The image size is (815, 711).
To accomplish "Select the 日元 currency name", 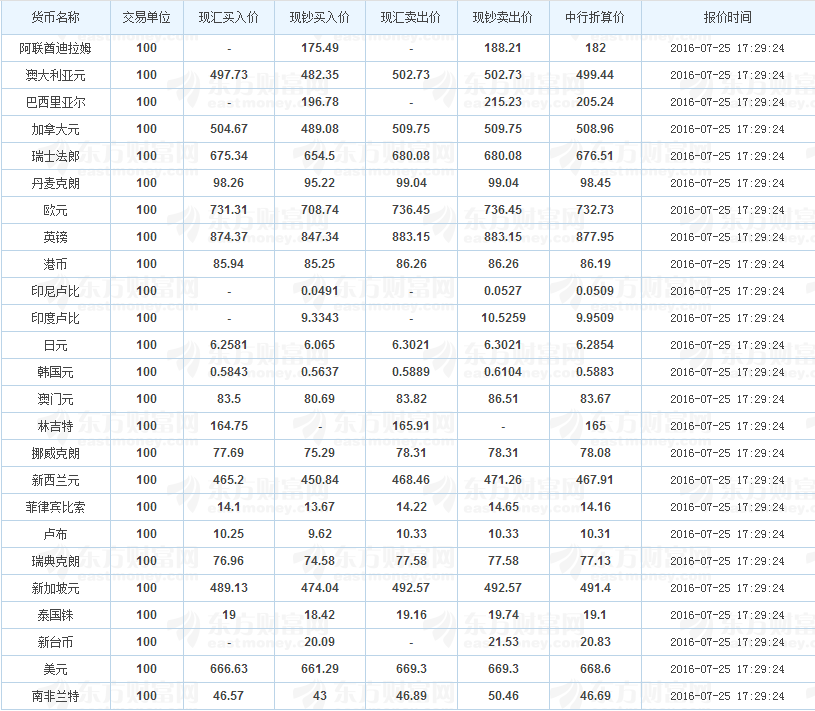I will [x=56, y=346].
